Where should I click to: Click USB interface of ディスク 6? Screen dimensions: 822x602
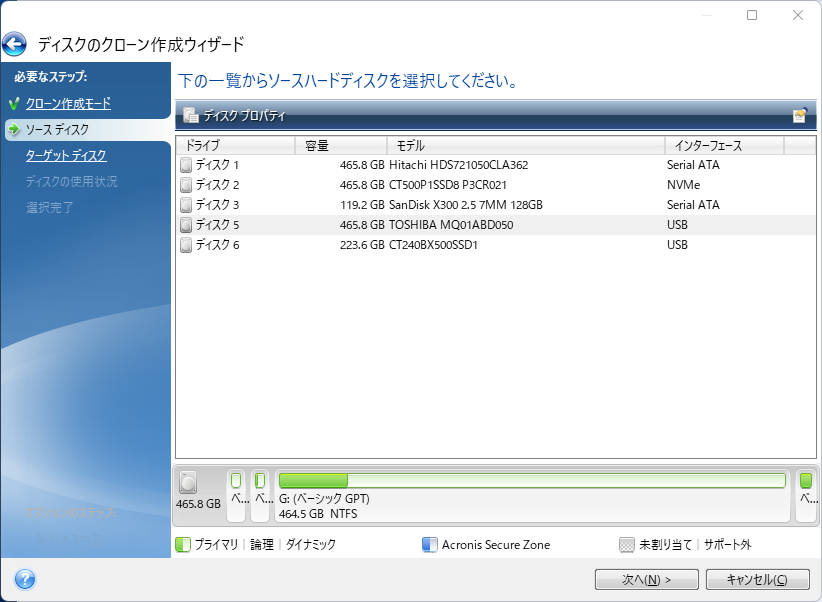[677, 245]
